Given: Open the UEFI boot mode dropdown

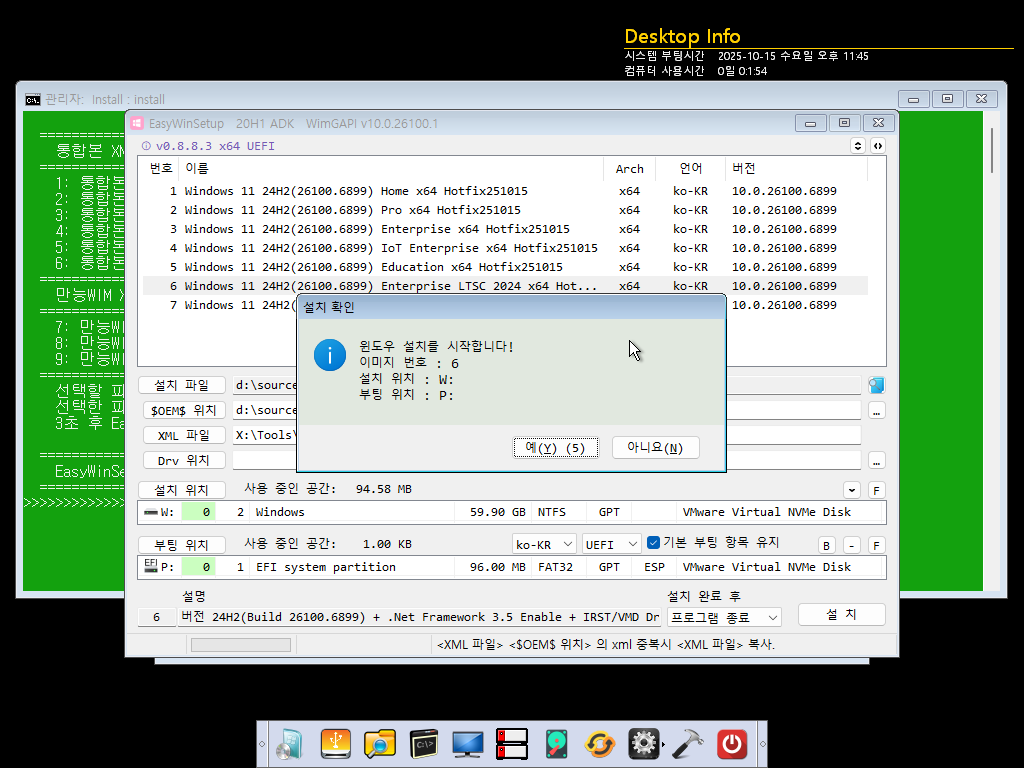Looking at the screenshot, I should pyautogui.click(x=611, y=544).
